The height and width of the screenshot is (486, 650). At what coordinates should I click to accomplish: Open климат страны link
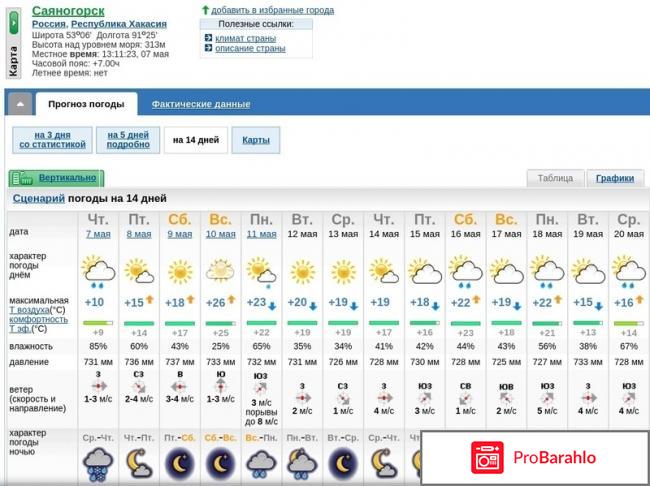245,38
